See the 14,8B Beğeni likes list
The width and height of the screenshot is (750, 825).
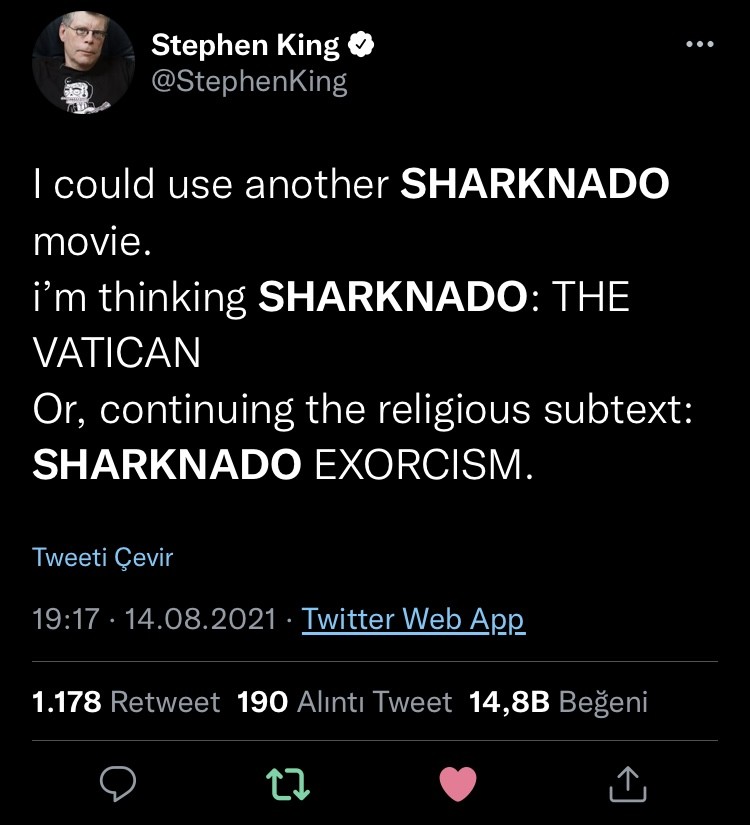[x=558, y=702]
